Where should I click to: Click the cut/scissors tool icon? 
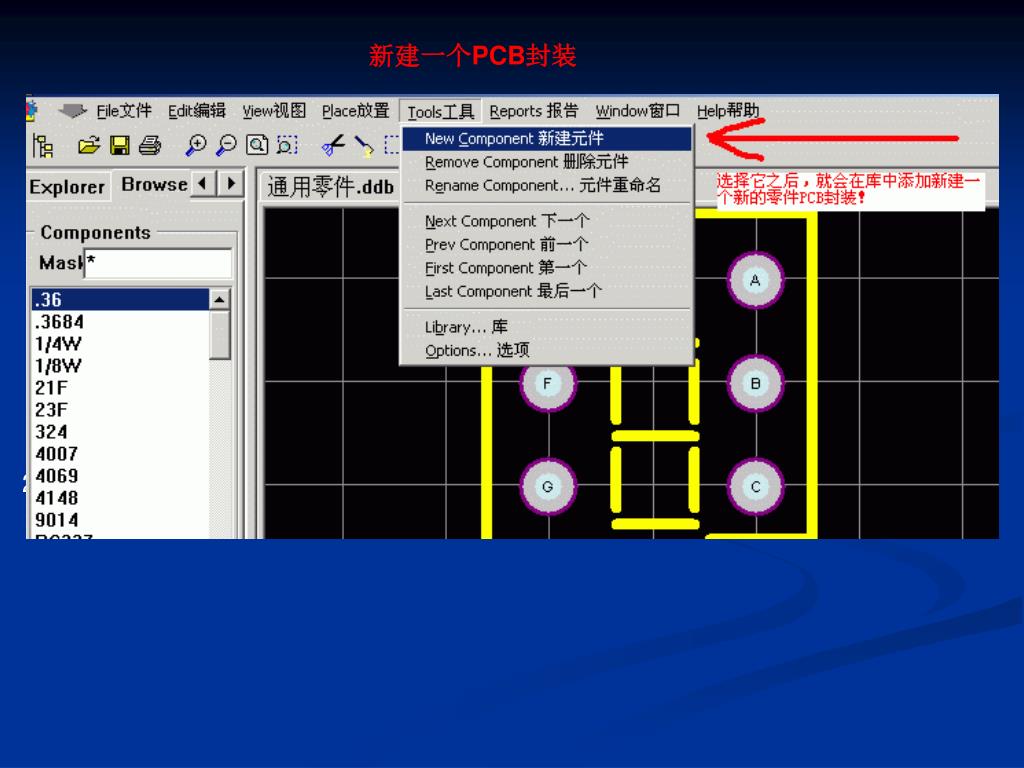(x=333, y=145)
